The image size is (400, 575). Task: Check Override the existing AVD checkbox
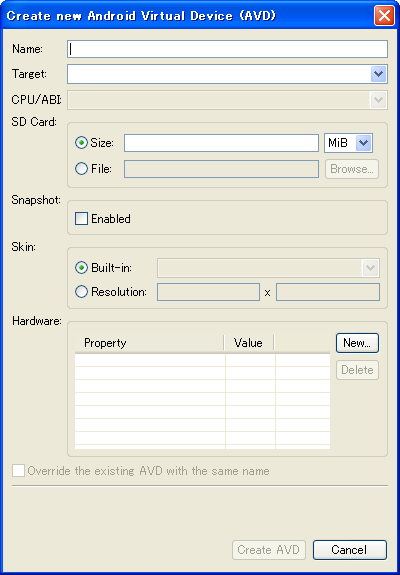[x=18, y=471]
